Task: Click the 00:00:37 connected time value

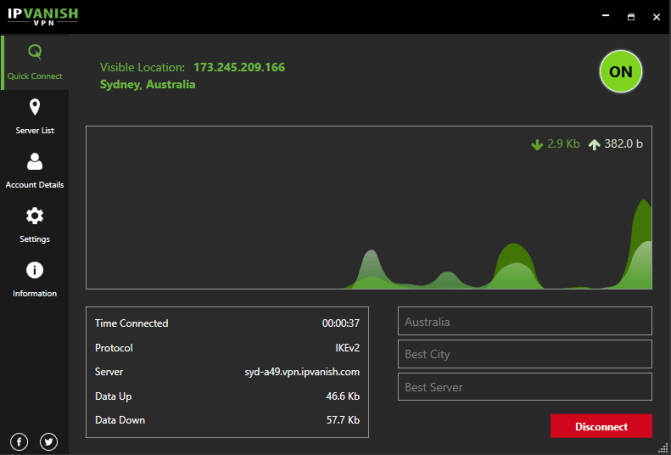Action: (341, 323)
